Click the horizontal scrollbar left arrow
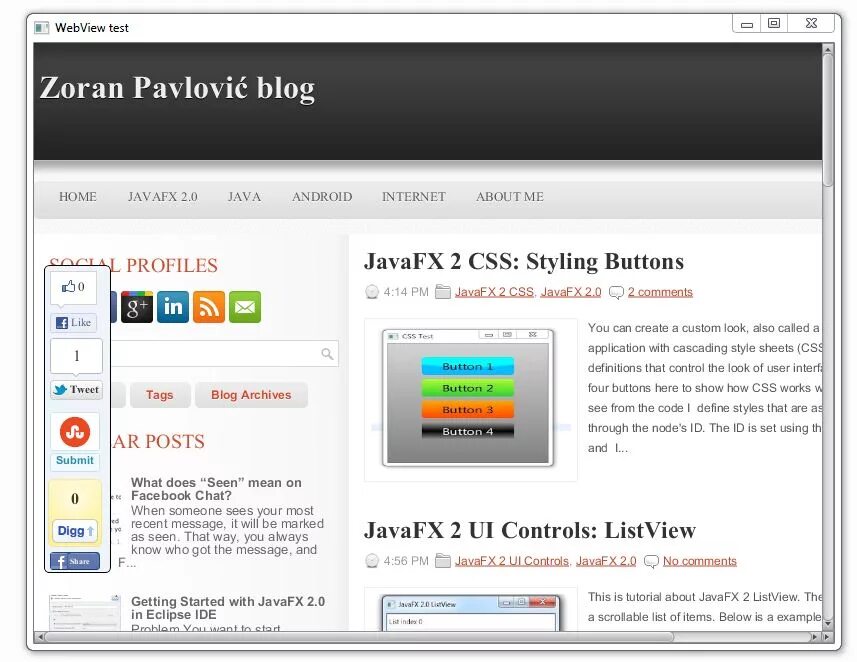The image size is (857, 662). pos(39,637)
